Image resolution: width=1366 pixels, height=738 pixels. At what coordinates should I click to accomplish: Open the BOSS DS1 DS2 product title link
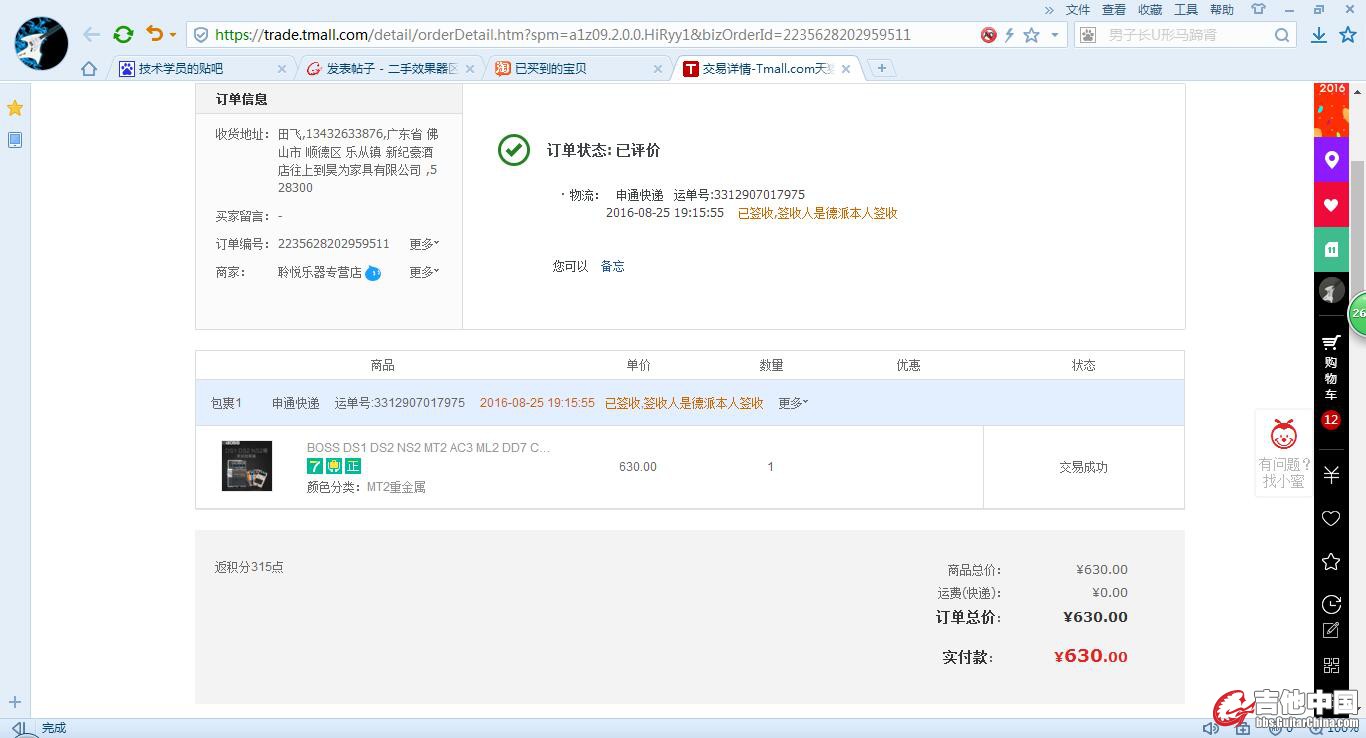(428, 447)
